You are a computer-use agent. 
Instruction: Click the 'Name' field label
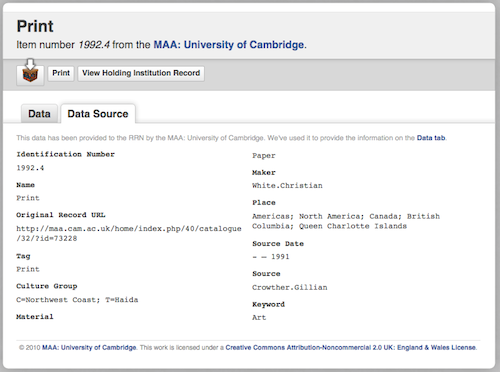coord(26,185)
